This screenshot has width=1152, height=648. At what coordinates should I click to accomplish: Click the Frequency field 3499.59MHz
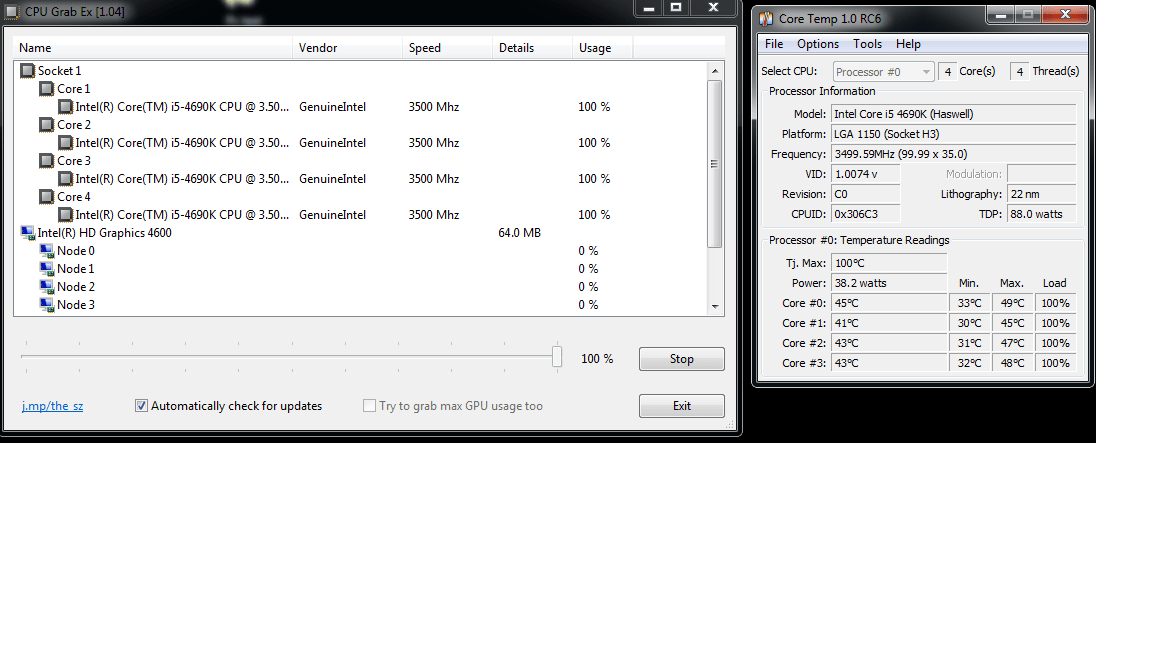click(954, 154)
